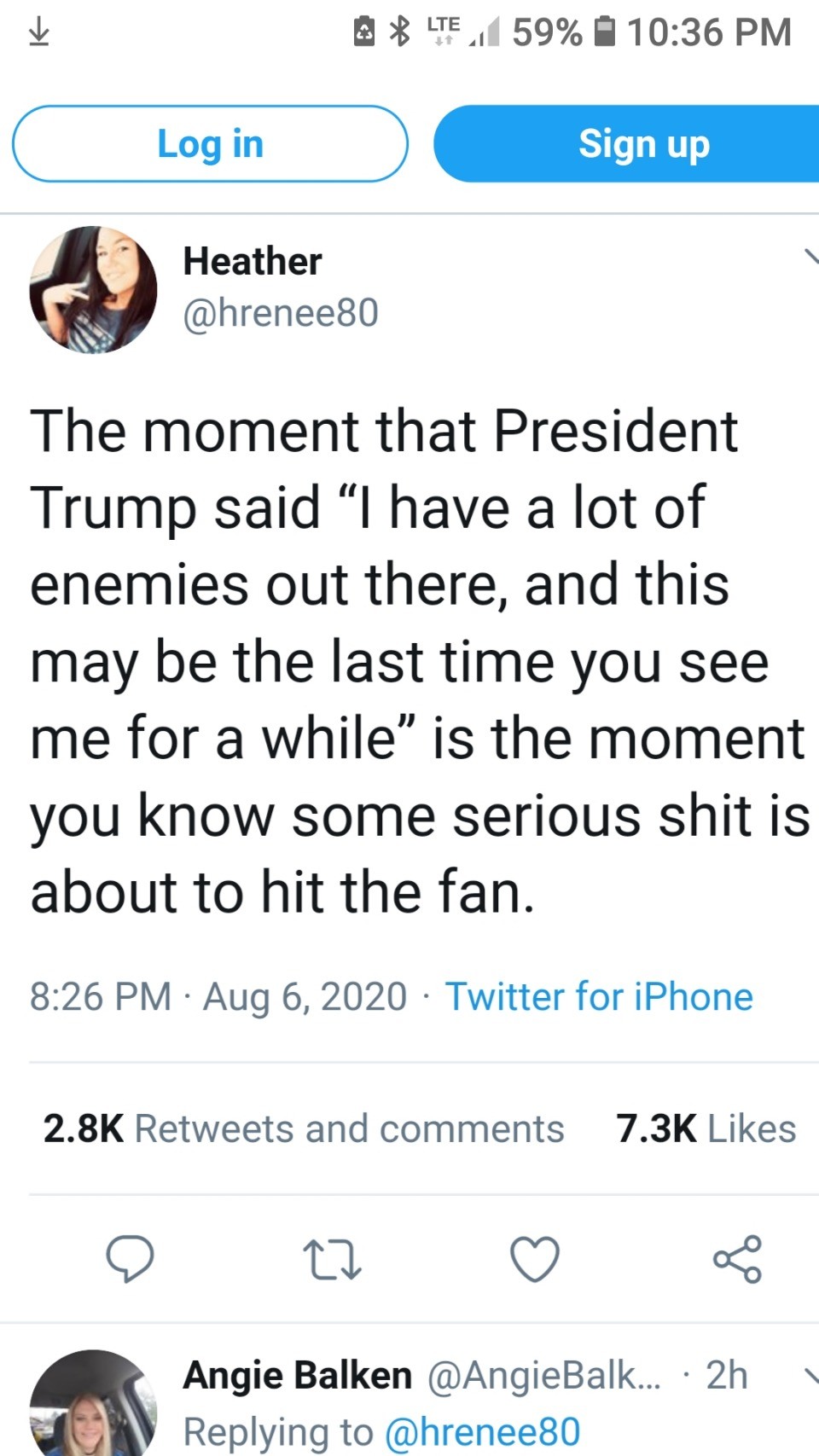
Task: Tap the reply speech bubble icon
Action: 130,1259
